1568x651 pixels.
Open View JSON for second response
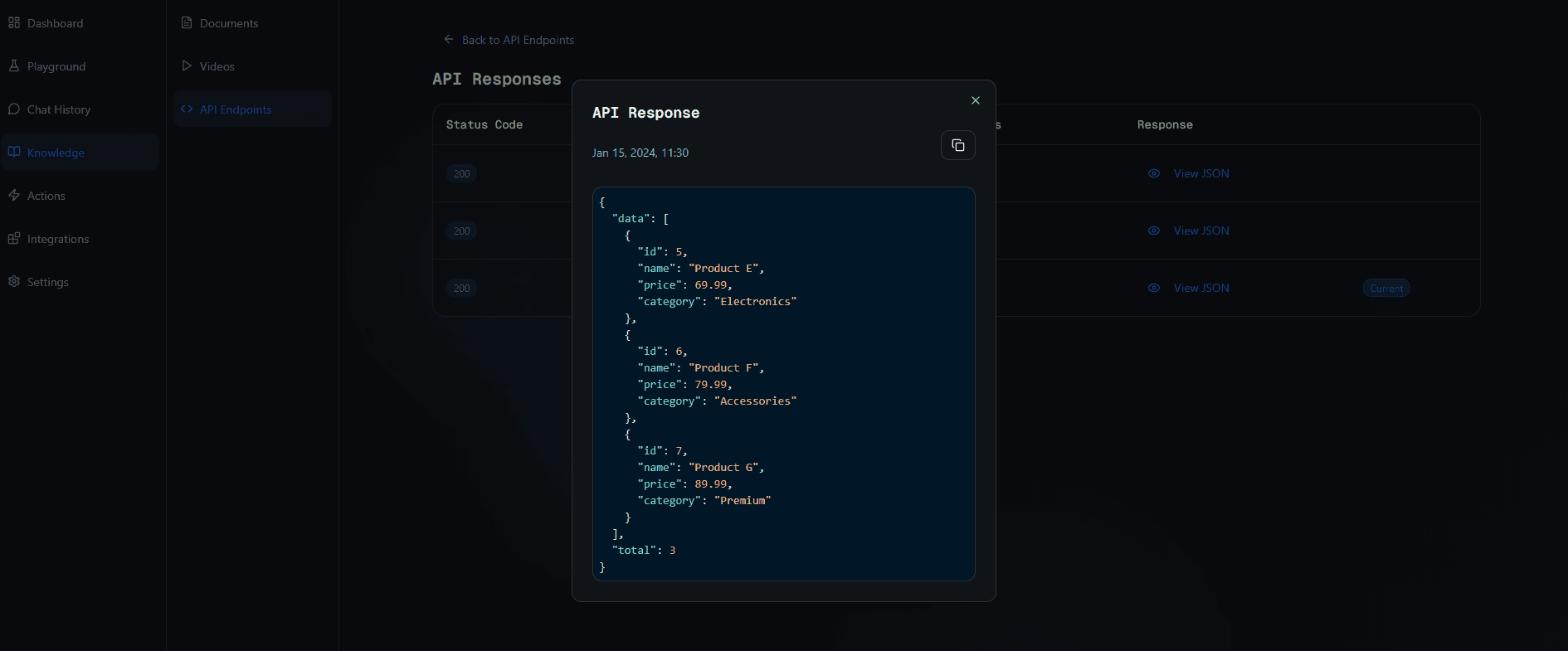pos(1200,231)
